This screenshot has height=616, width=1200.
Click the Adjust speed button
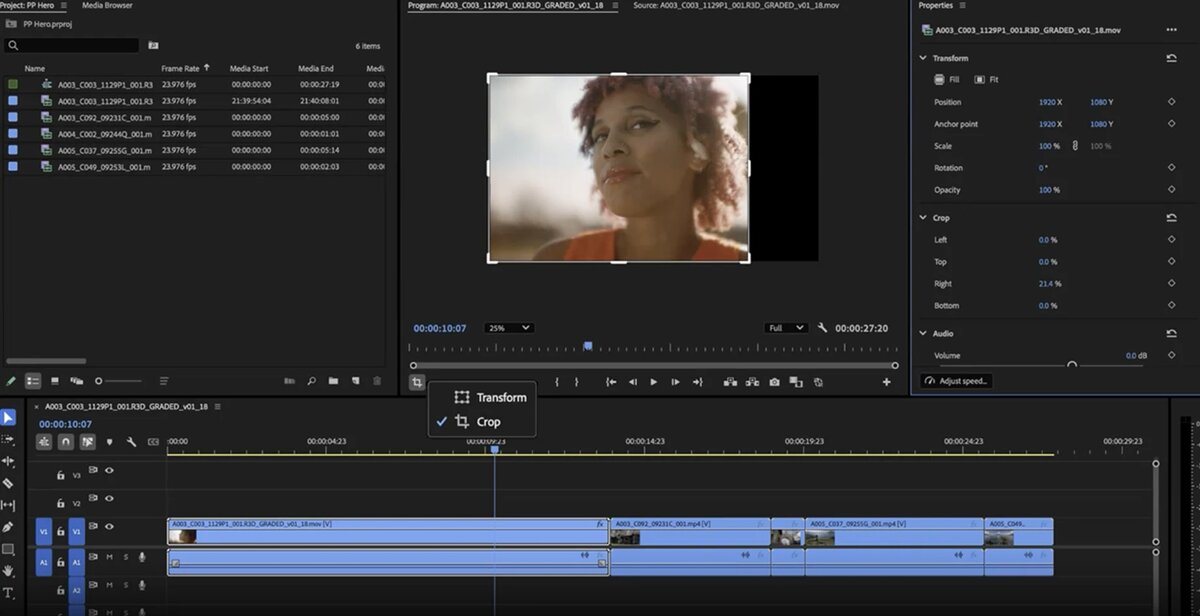point(957,381)
